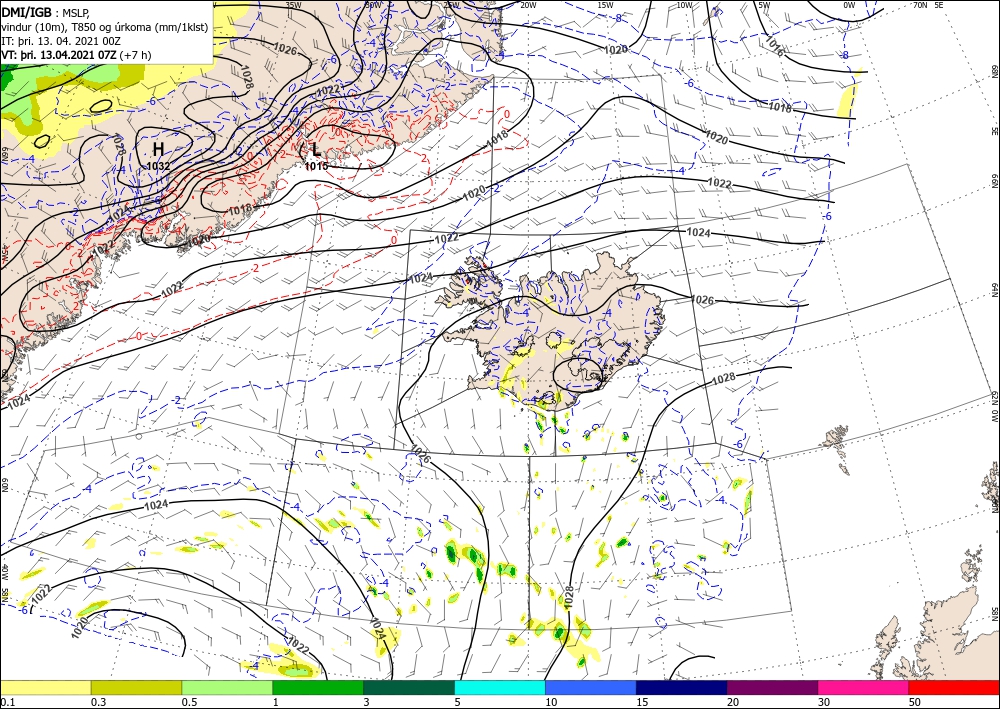Image resolution: width=1000 pixels, height=709 pixels.
Task: Click the high pressure 'H' symbol over Greenland
Action: click(158, 149)
